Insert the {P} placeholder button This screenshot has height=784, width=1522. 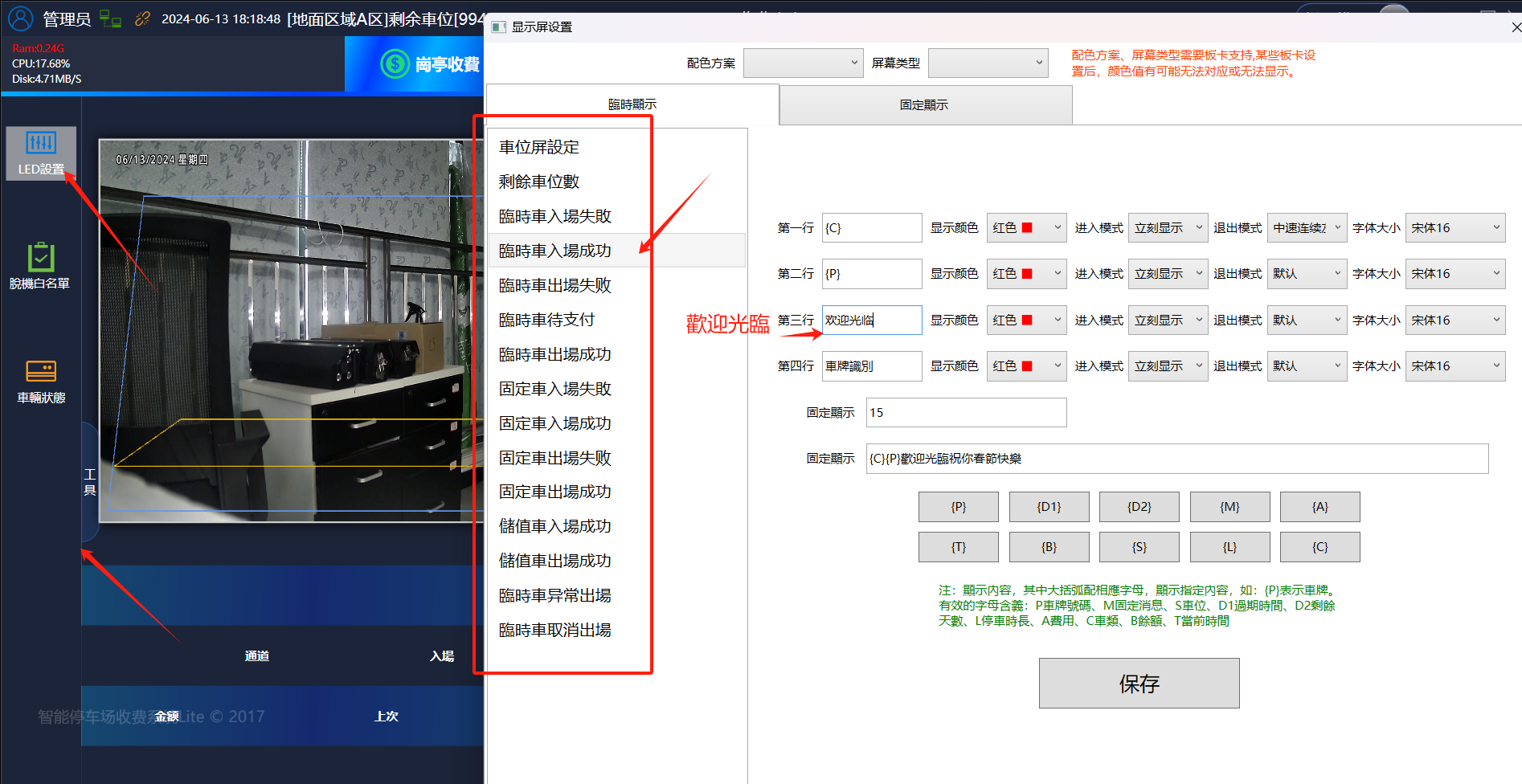tap(959, 507)
